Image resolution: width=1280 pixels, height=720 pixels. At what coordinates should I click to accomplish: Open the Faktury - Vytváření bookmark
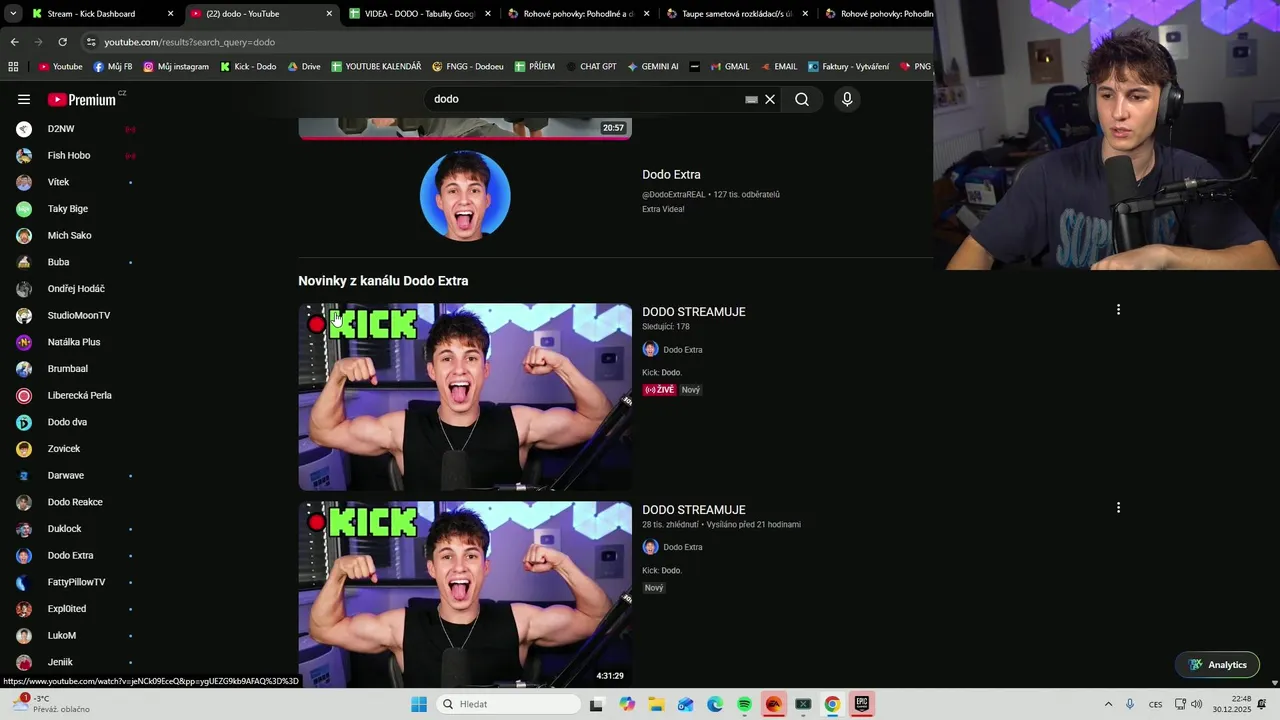848,67
